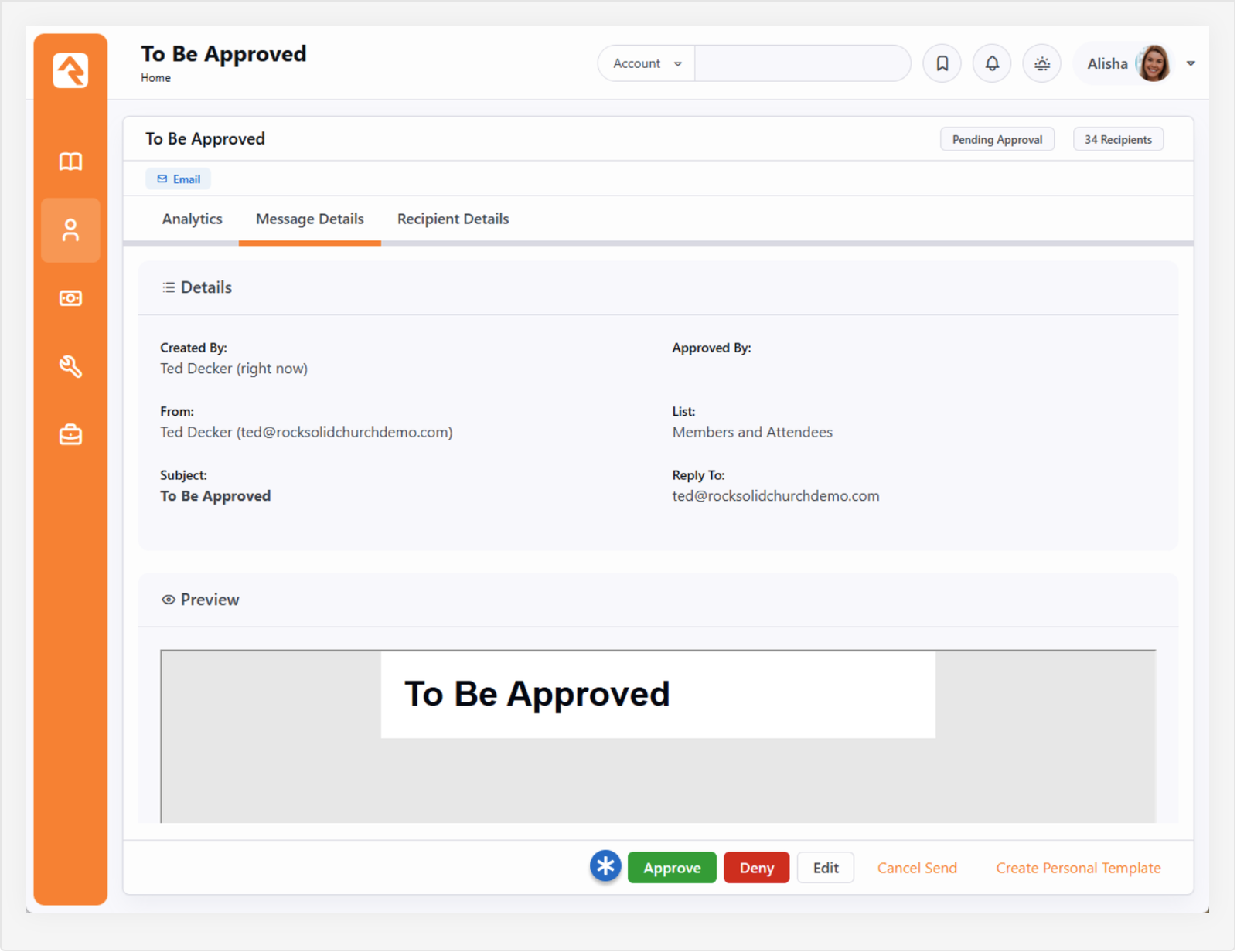1237x952 pixels.
Task: Open the Alisha user menu arrow
Action: (1191, 63)
